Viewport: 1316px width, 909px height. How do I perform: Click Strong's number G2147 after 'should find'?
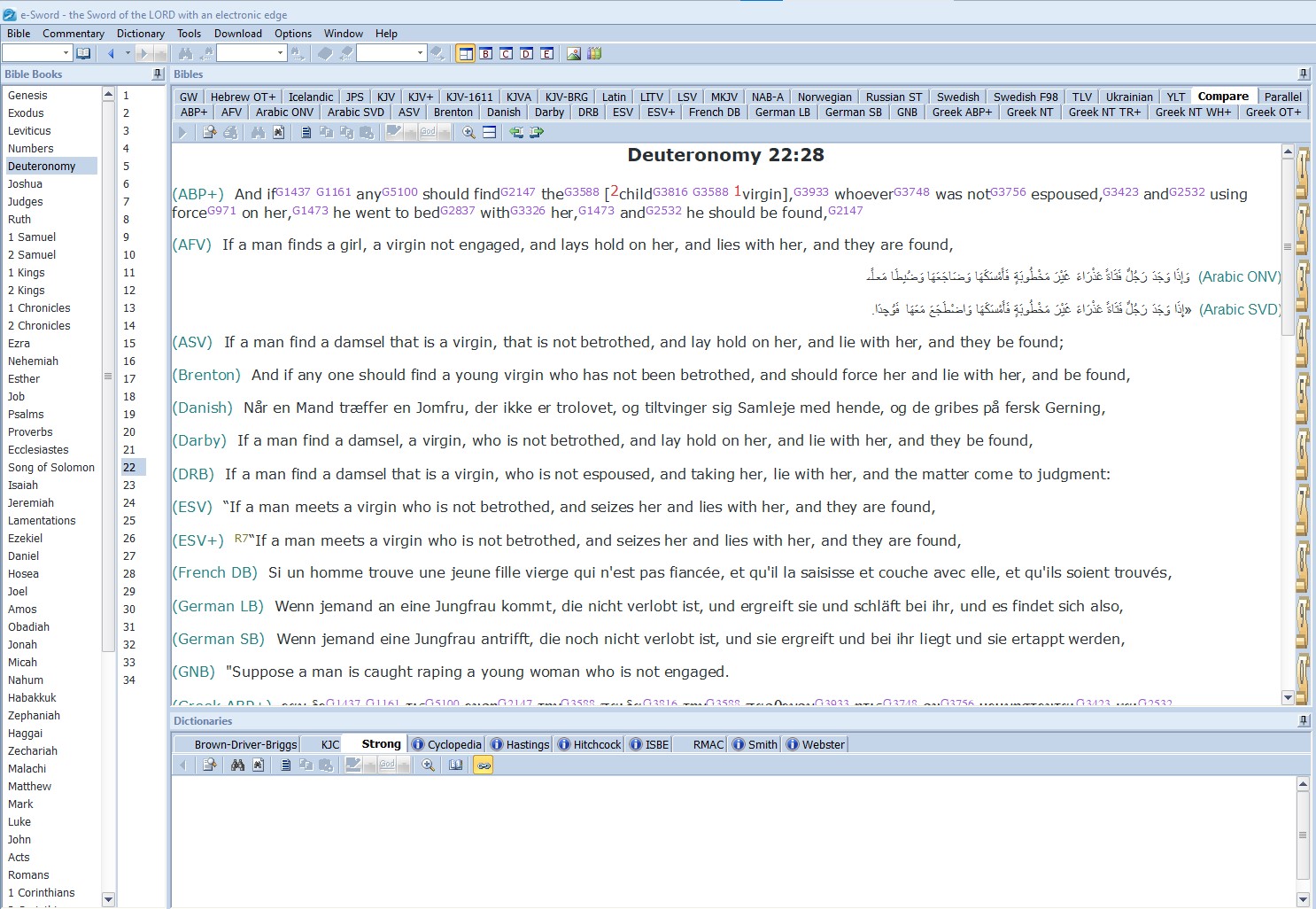click(518, 191)
